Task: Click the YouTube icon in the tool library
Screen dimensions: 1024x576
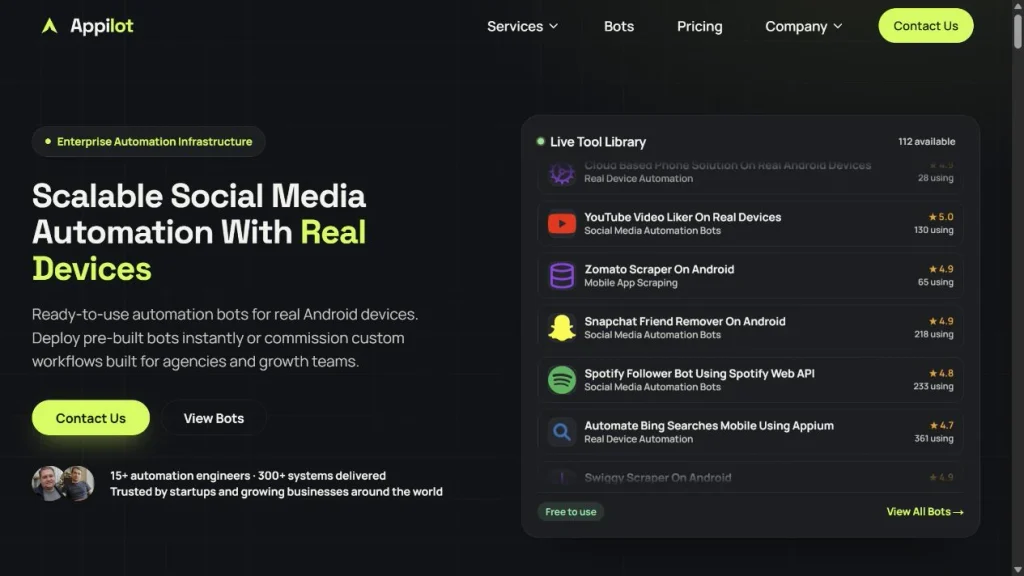Action: 562,223
